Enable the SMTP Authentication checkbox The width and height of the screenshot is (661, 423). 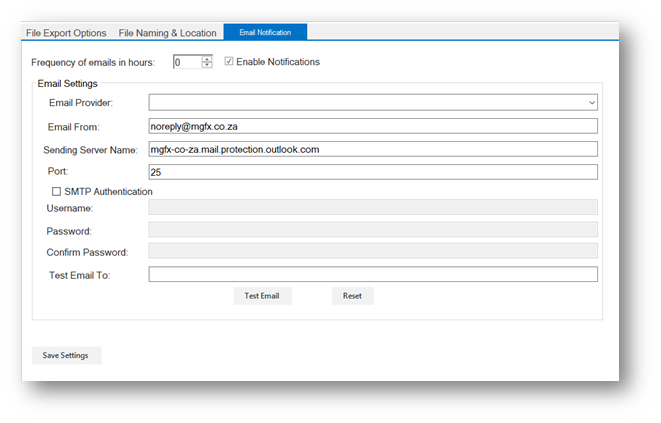pyautogui.click(x=56, y=191)
